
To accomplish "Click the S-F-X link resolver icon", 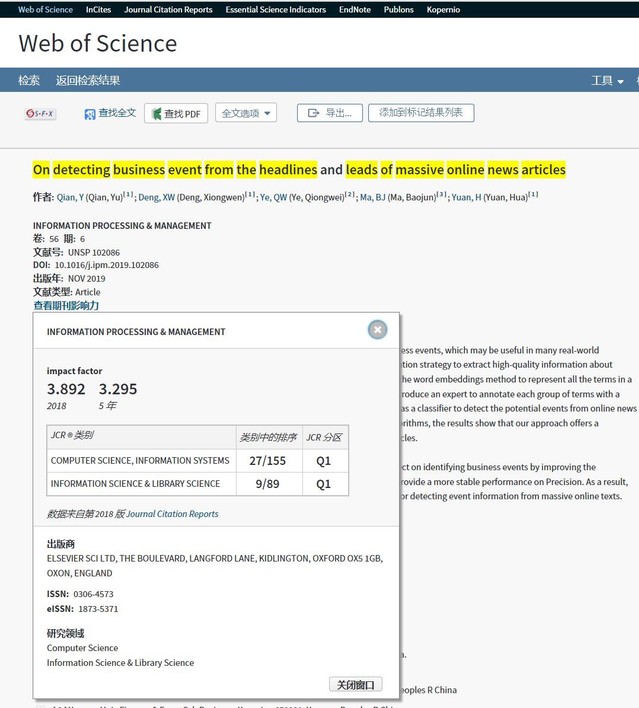I will (x=40, y=114).
